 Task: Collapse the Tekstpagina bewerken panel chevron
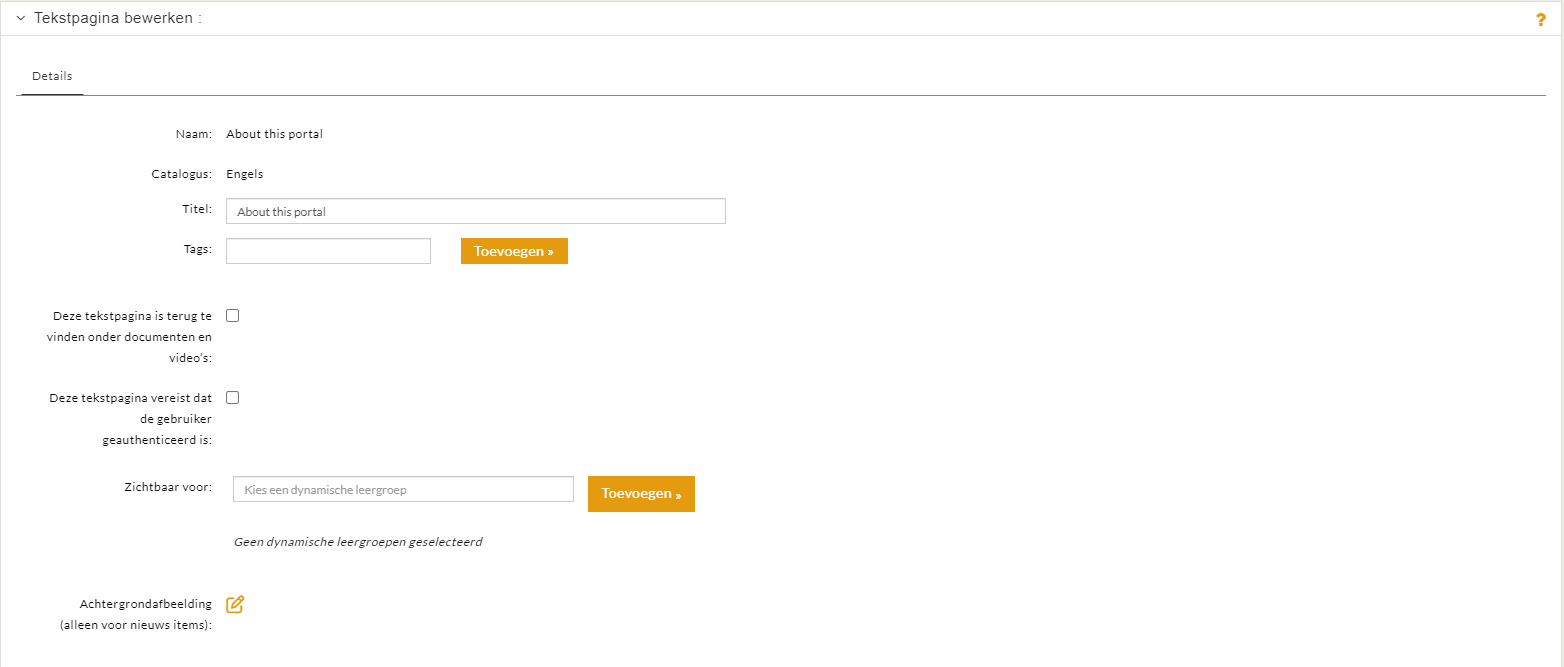tap(20, 19)
